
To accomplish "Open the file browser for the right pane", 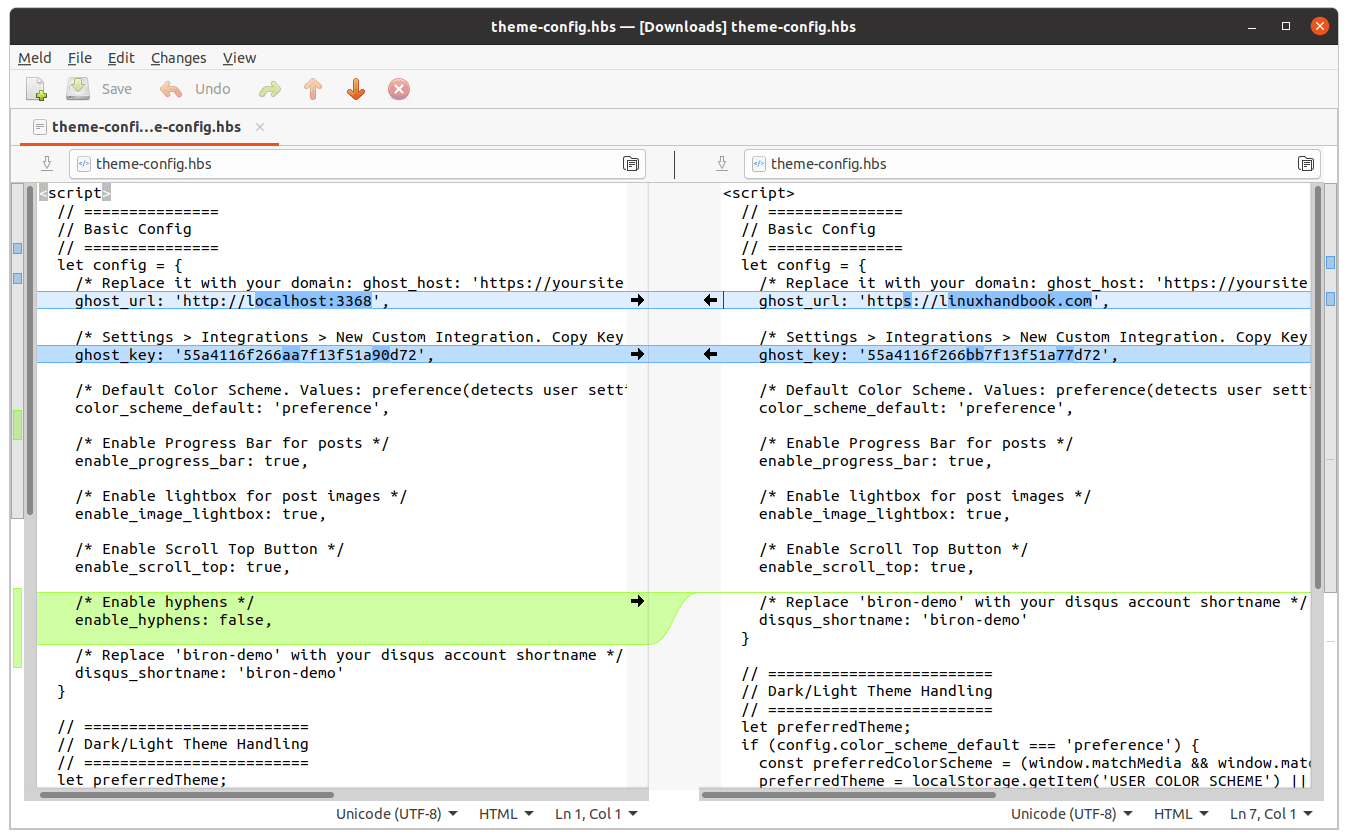I will click(1306, 163).
